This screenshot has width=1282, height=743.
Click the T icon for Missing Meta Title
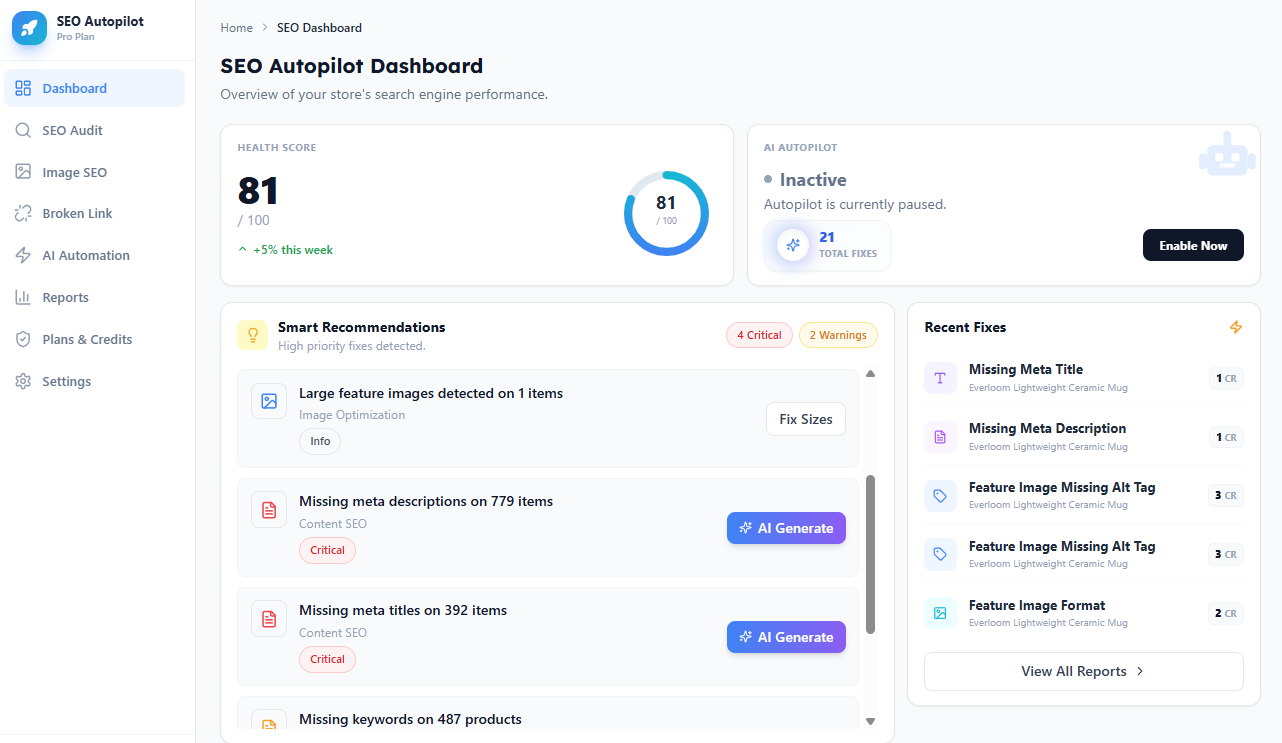(940, 378)
